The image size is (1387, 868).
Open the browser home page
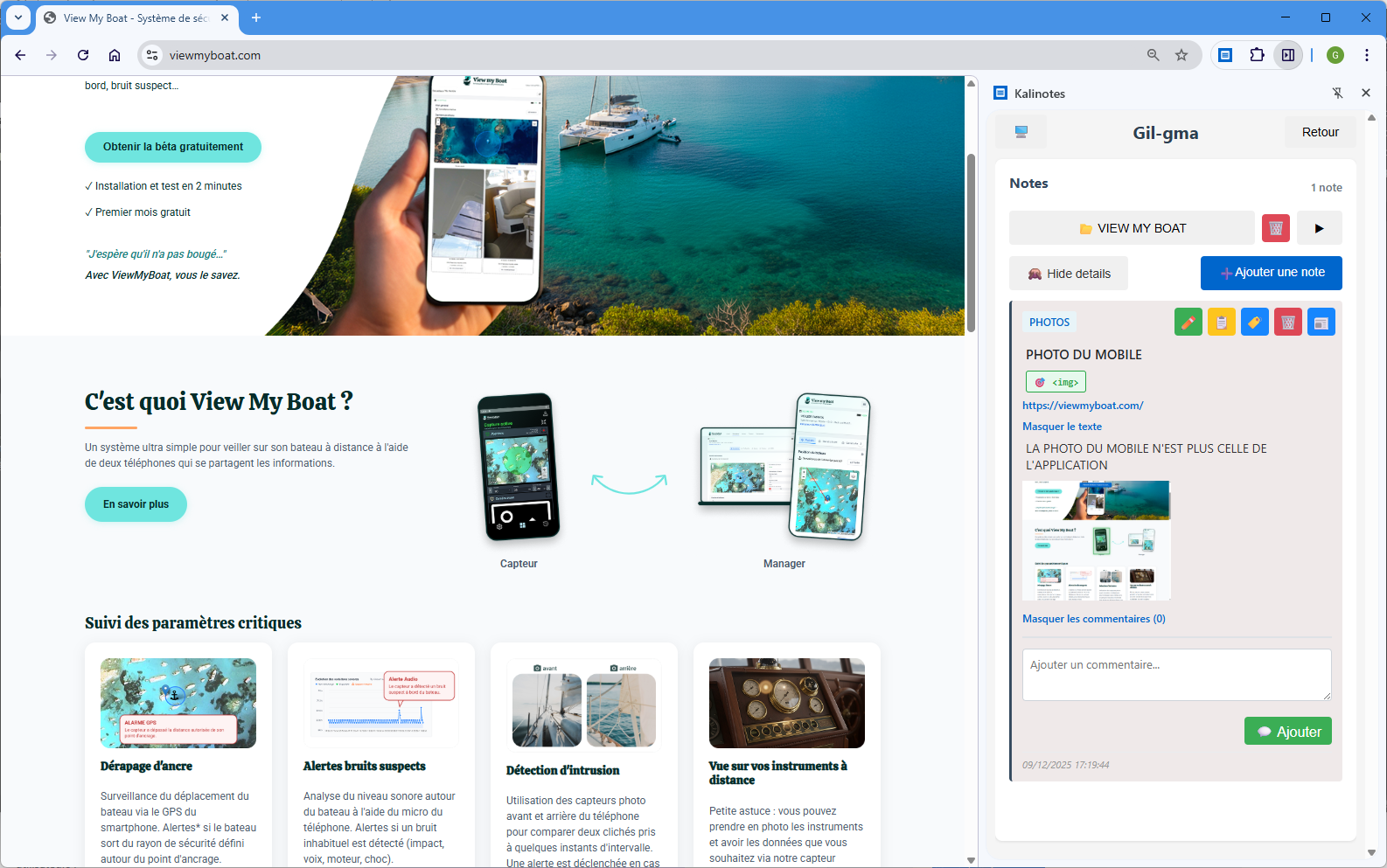click(x=115, y=55)
